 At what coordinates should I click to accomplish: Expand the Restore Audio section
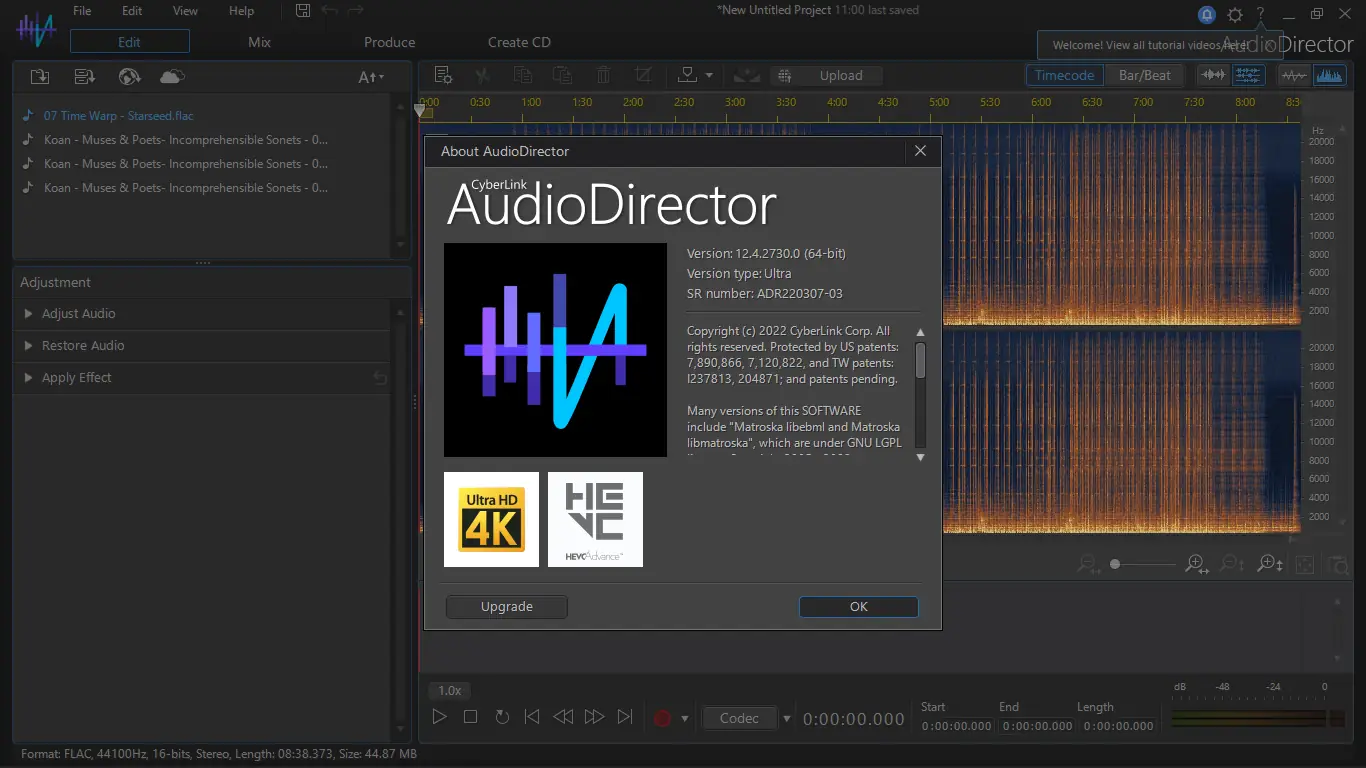(x=83, y=346)
